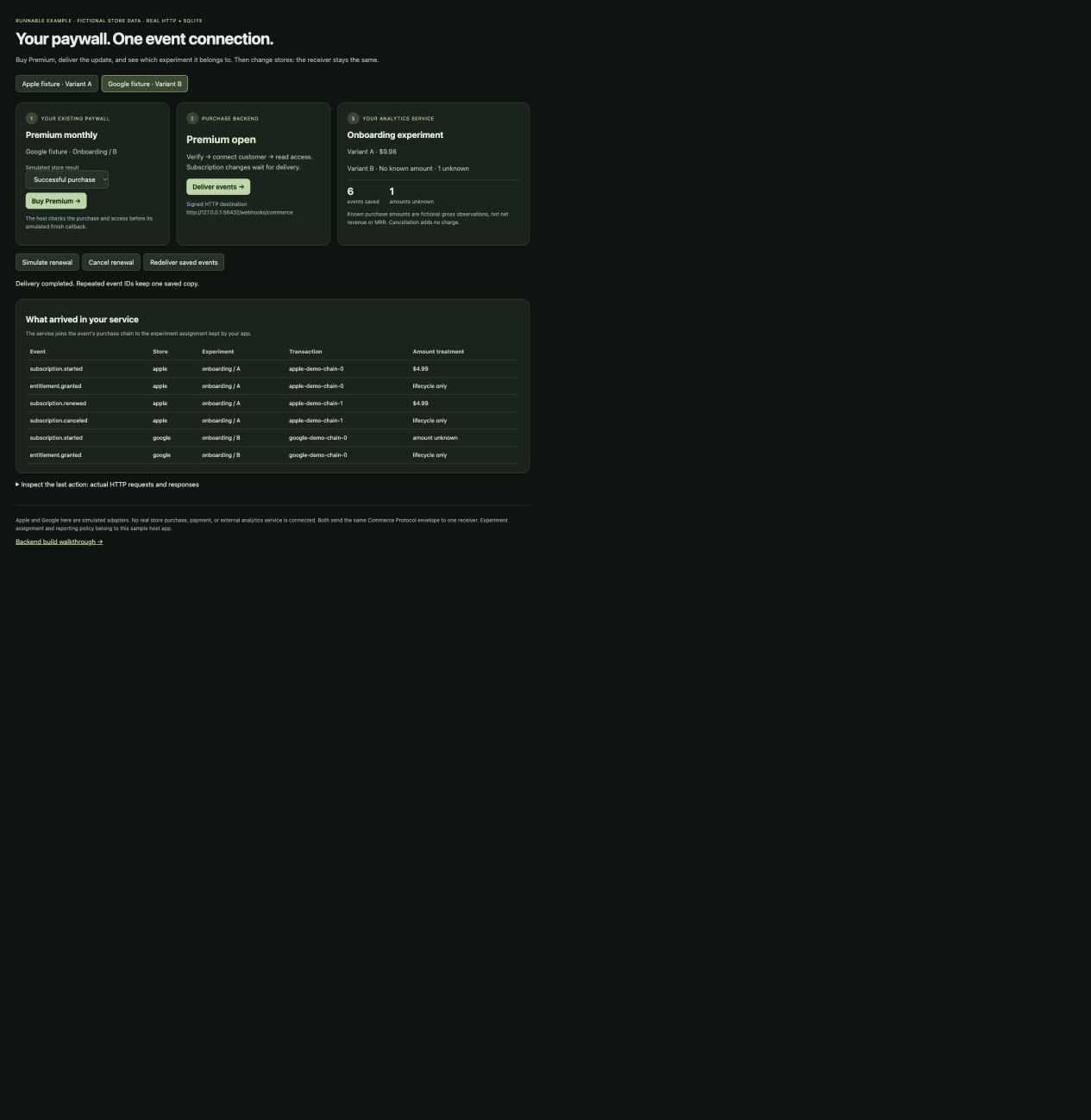Click the Premium monthly heading
This screenshot has width=1091, height=1120.
[x=61, y=135]
